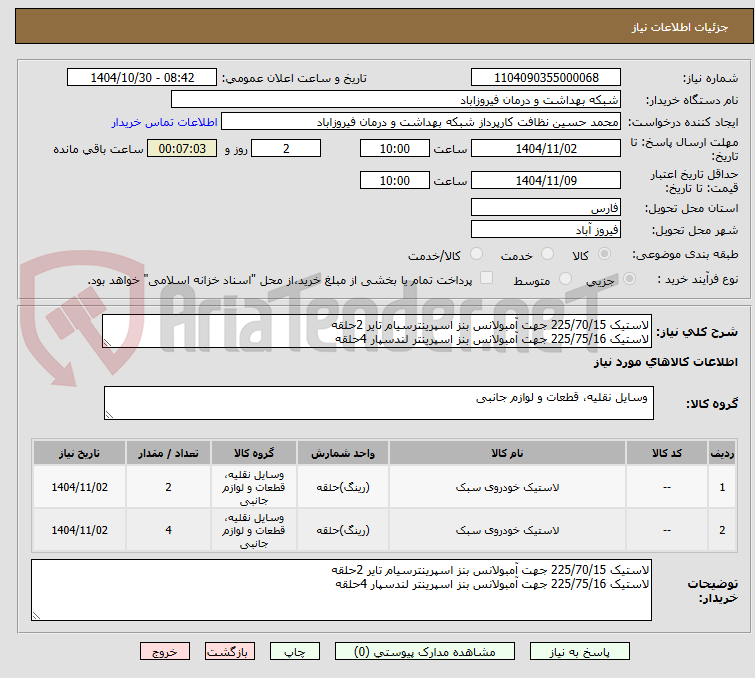This screenshot has height=678, width=755.
Task: Click the تاریخ نیاز column header
Action: [80, 453]
